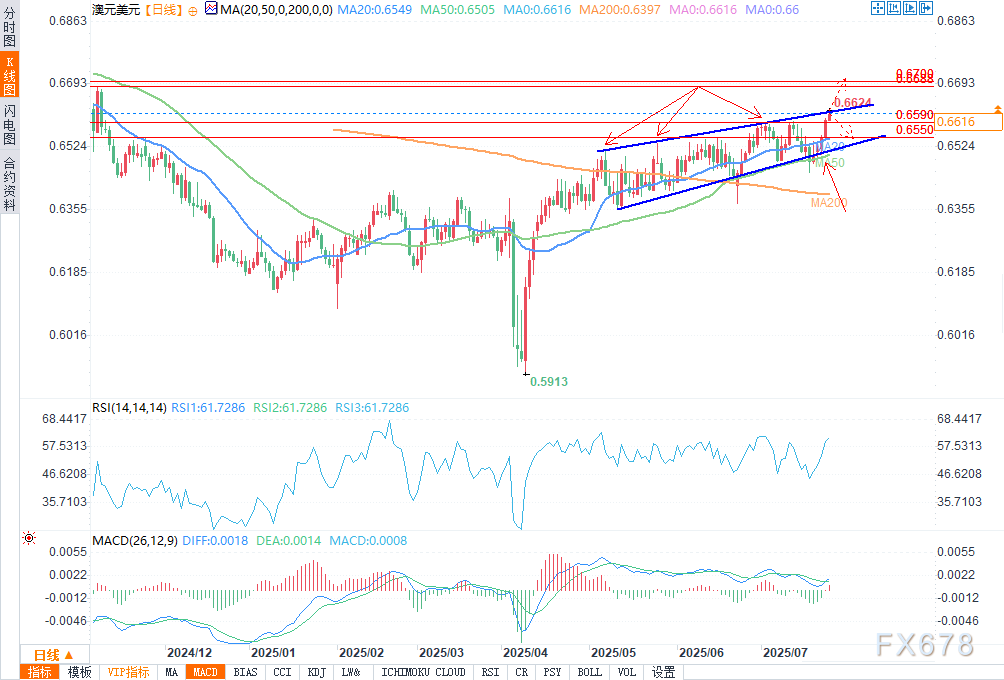Open the VIP指标 tab
1004x680 pixels.
[x=128, y=672]
